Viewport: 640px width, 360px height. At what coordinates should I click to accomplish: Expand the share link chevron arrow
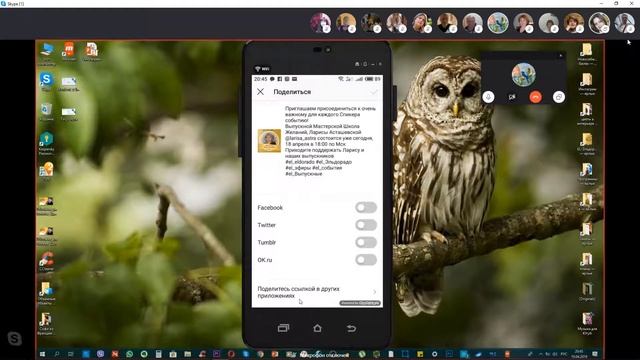point(375,292)
